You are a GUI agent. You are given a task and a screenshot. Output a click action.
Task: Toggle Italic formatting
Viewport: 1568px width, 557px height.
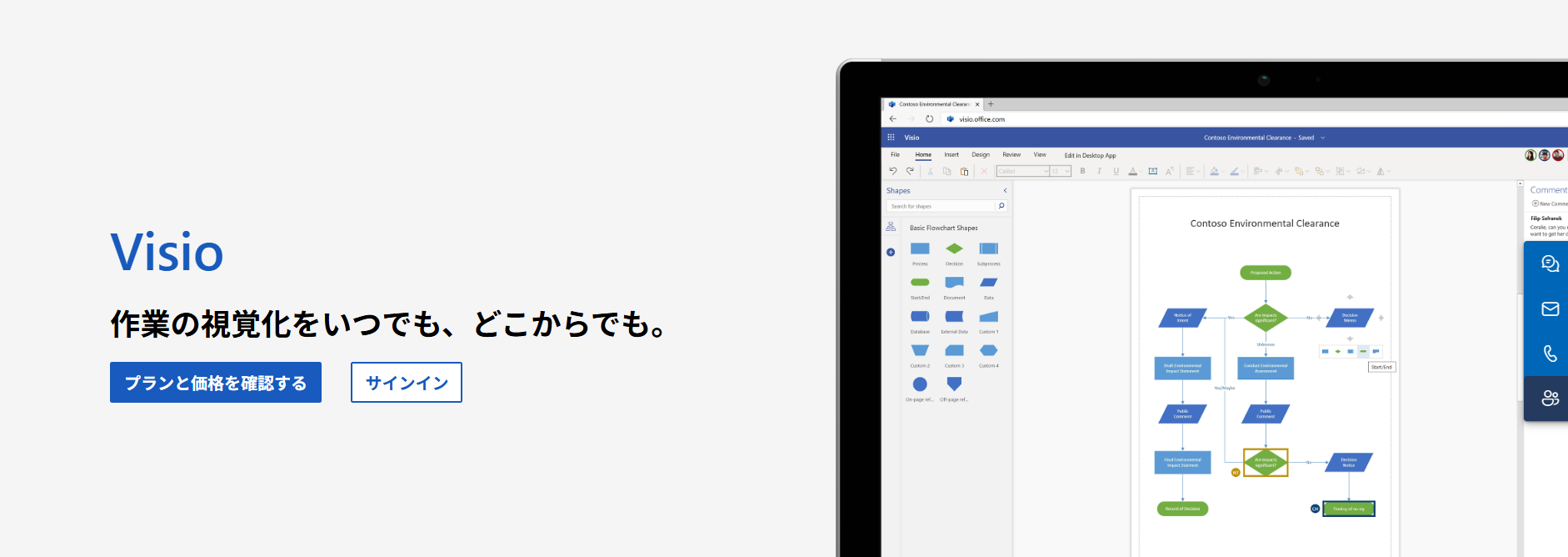click(1099, 171)
